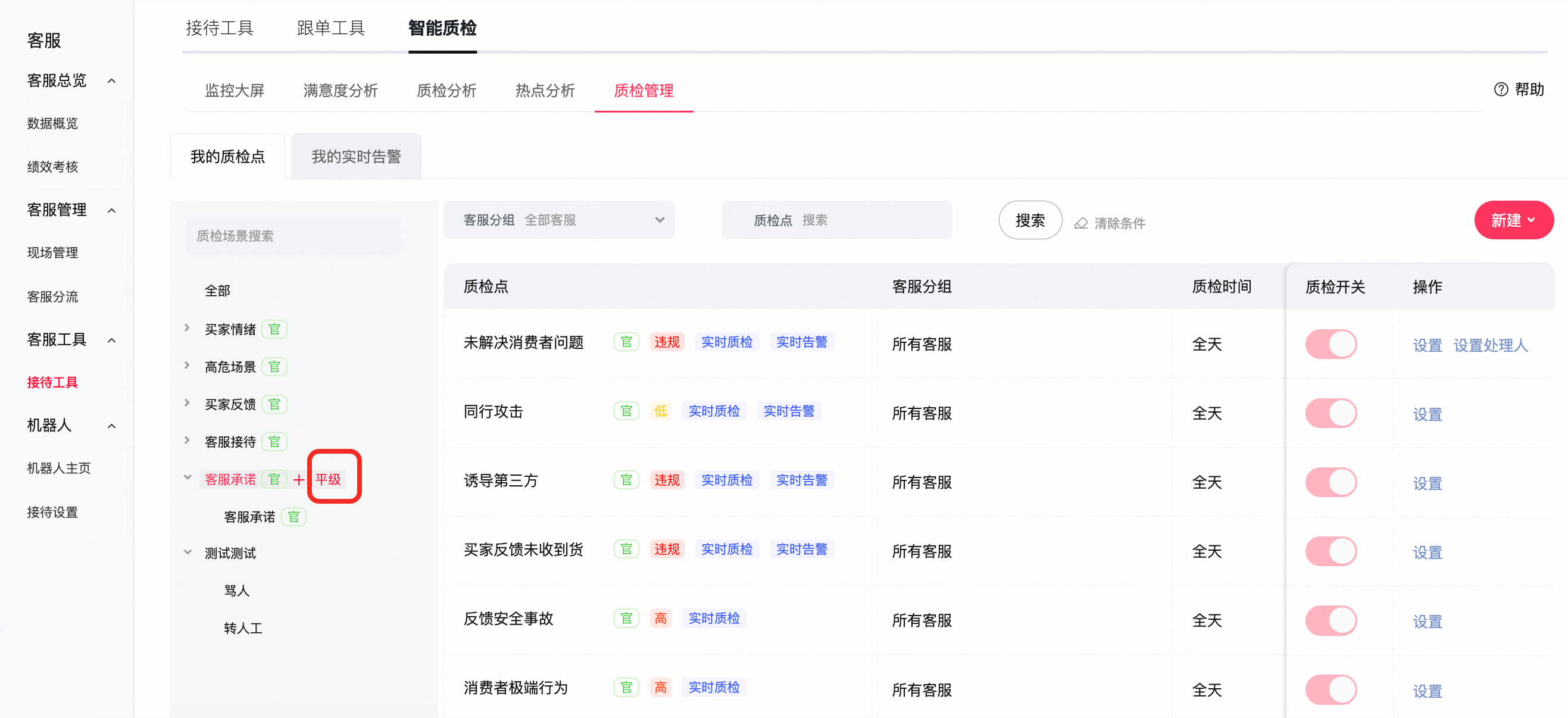The image size is (1568, 718).
Task: Toggle 质检开关 for 诱导第三方
Action: pos(1330,483)
